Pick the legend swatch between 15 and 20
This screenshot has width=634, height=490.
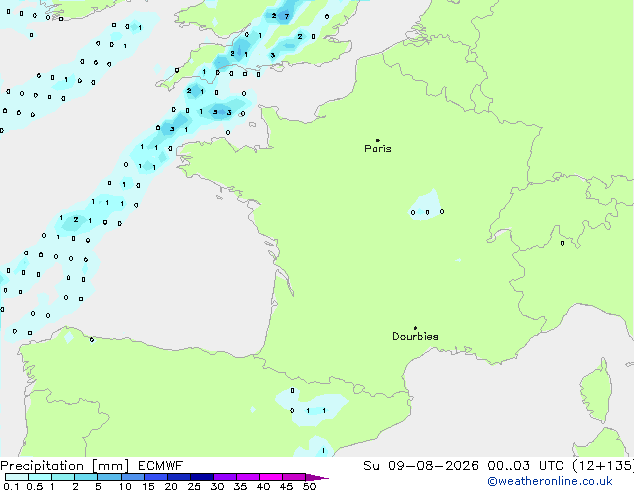tap(155, 477)
